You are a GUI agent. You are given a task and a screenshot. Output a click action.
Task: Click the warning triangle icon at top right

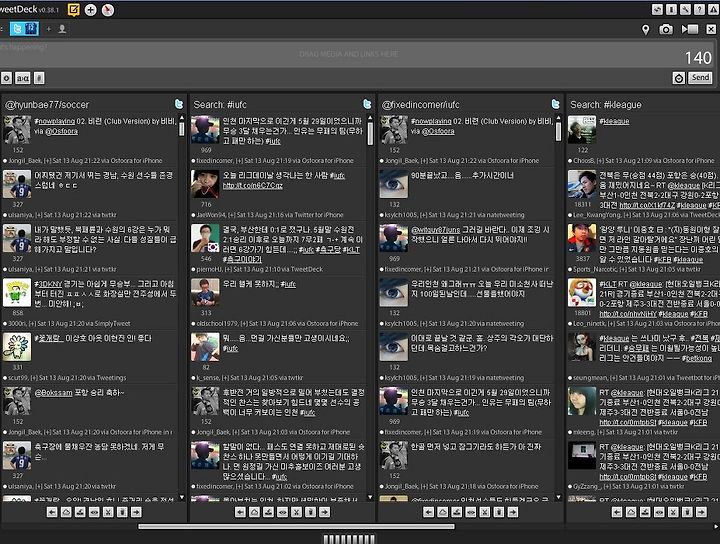tap(714, 10)
